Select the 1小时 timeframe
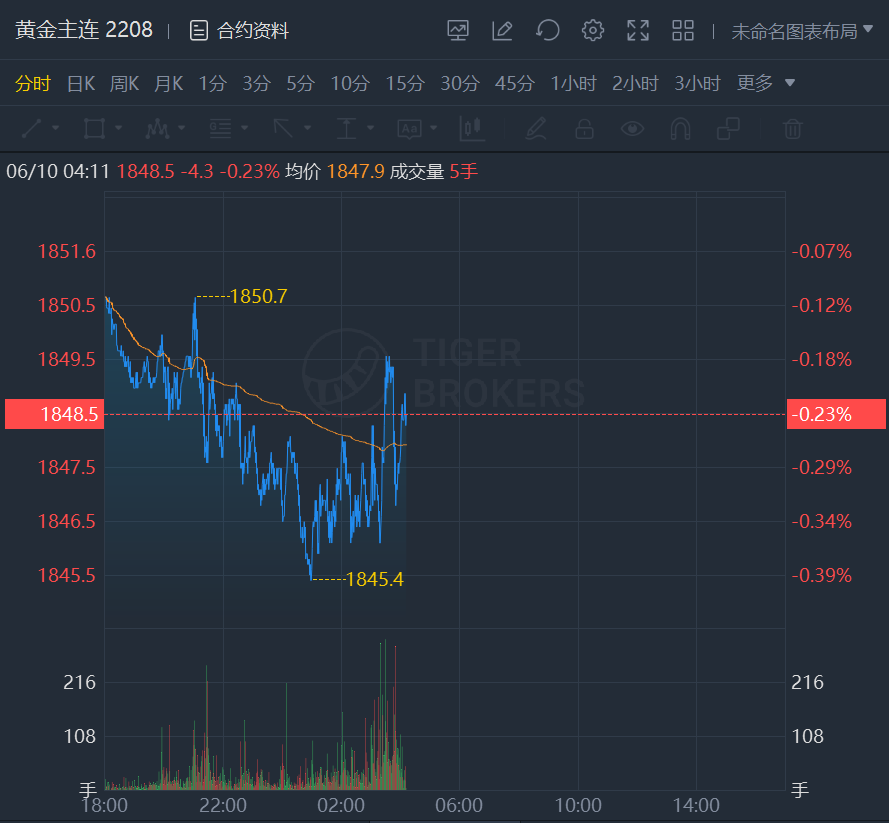889x823 pixels. [x=573, y=84]
